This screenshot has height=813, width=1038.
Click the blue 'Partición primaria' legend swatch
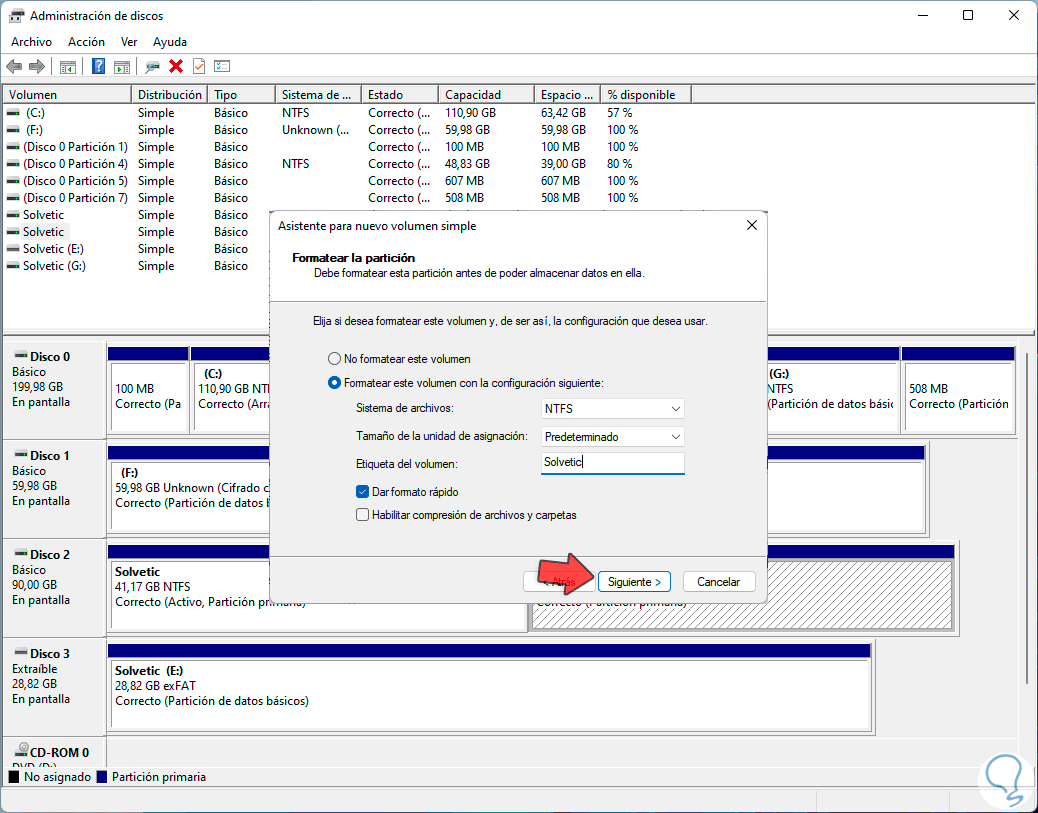pyautogui.click(x=102, y=777)
